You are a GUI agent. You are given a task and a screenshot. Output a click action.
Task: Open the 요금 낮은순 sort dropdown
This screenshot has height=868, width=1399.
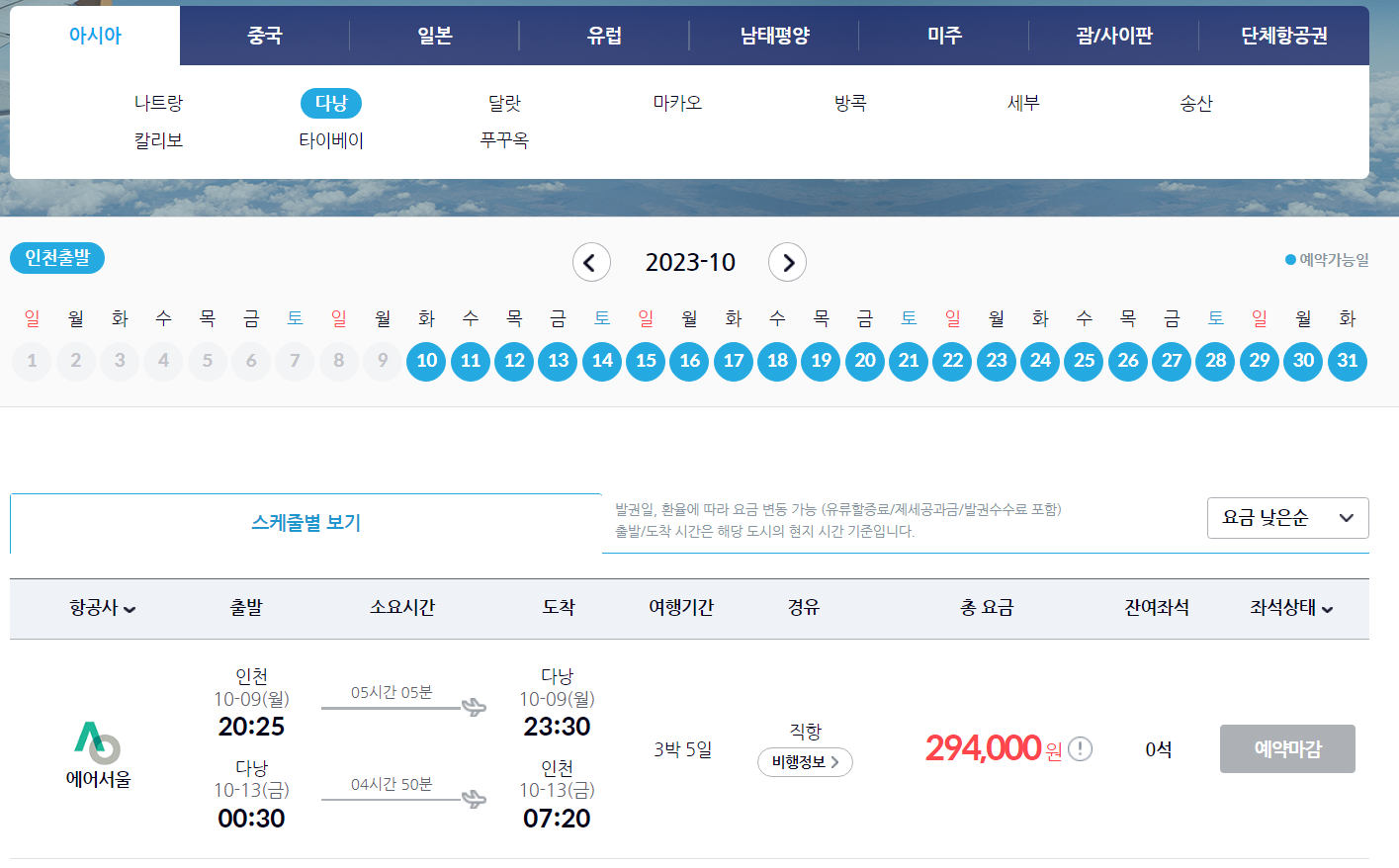pyautogui.click(x=1287, y=517)
